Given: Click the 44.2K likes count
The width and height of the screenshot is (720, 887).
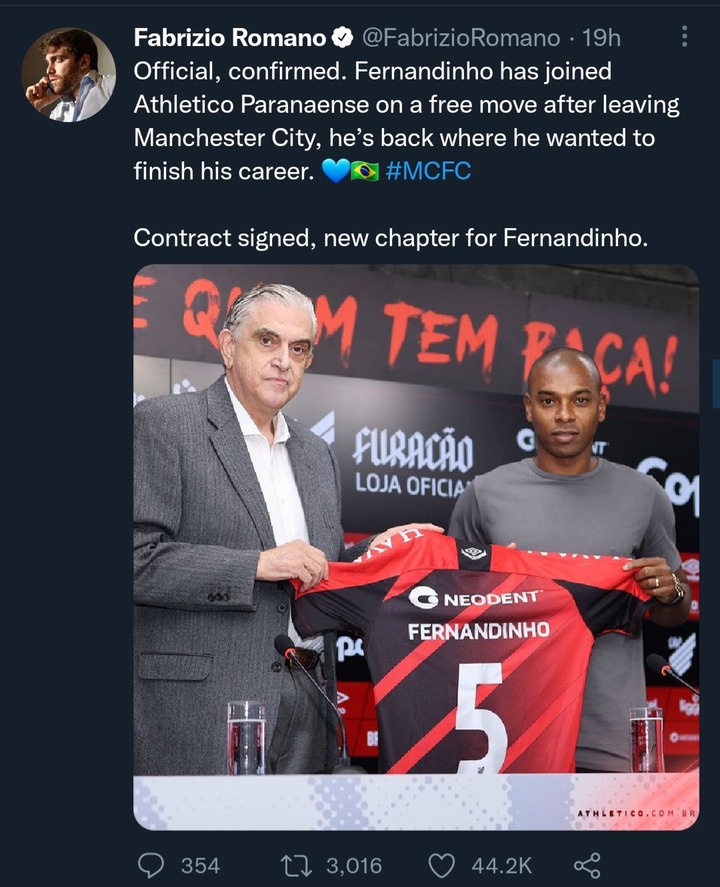Looking at the screenshot, I should [x=502, y=866].
